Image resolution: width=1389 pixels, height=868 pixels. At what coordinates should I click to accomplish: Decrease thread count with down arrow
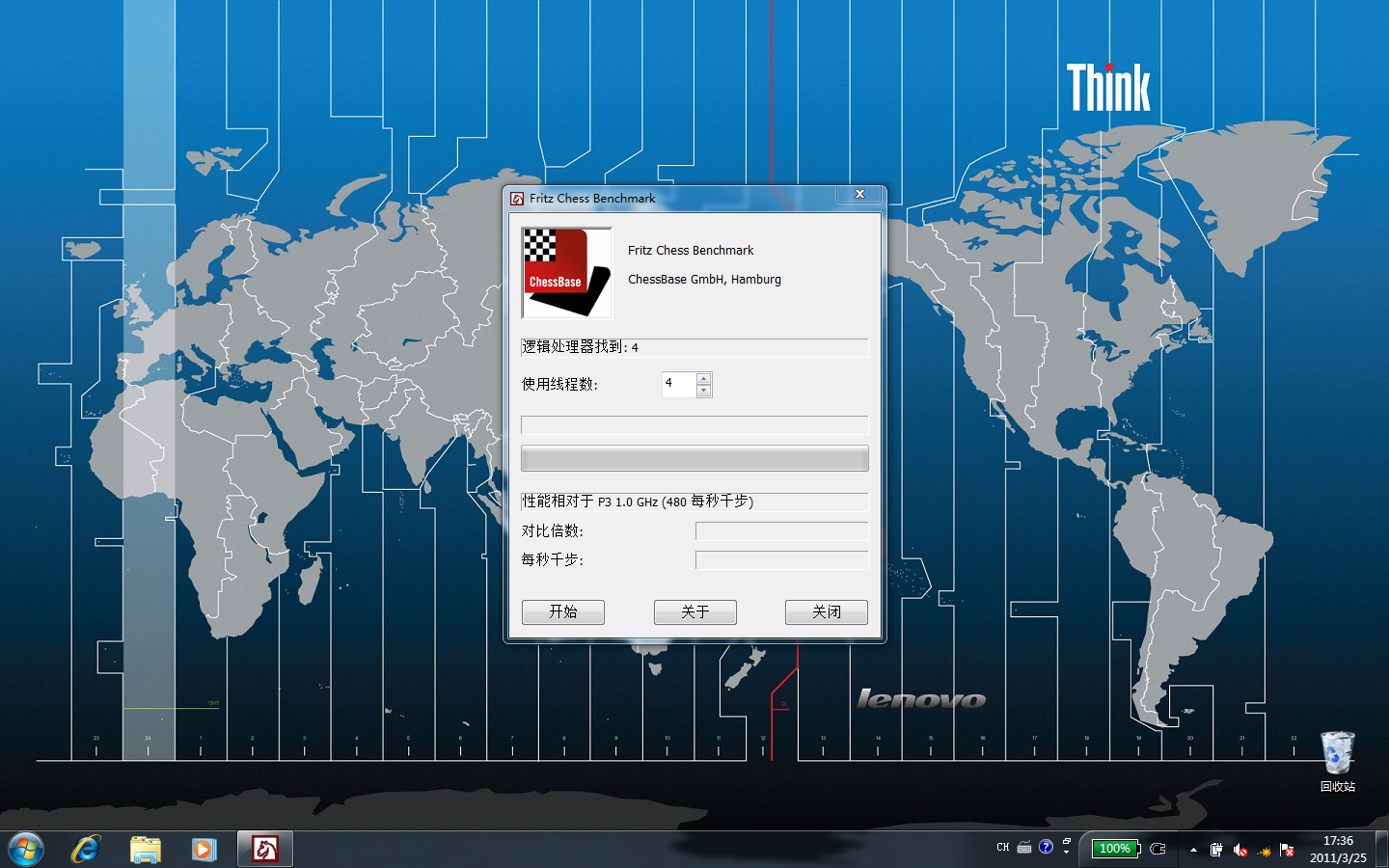tap(704, 391)
